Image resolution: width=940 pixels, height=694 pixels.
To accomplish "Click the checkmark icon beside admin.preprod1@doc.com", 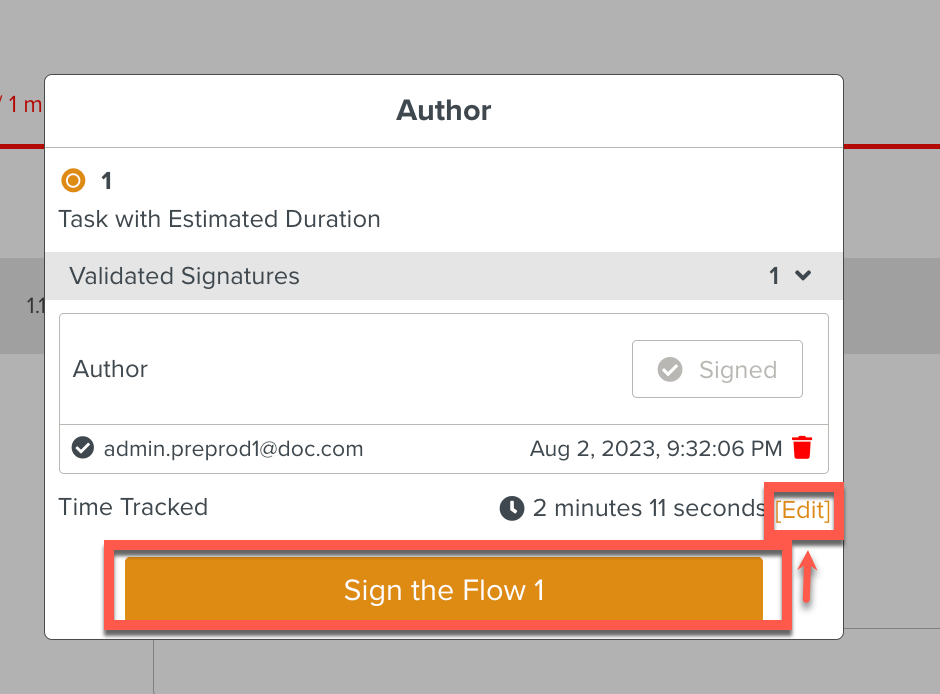I will (83, 448).
